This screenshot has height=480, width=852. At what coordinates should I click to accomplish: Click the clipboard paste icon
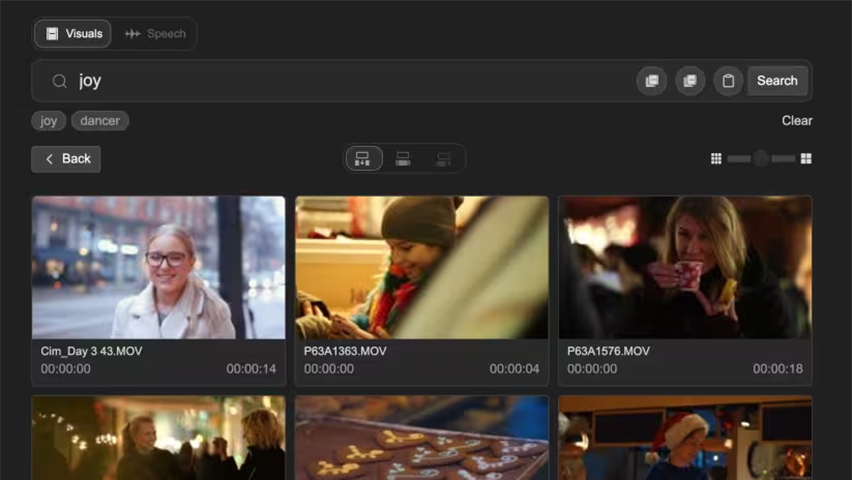click(x=728, y=81)
